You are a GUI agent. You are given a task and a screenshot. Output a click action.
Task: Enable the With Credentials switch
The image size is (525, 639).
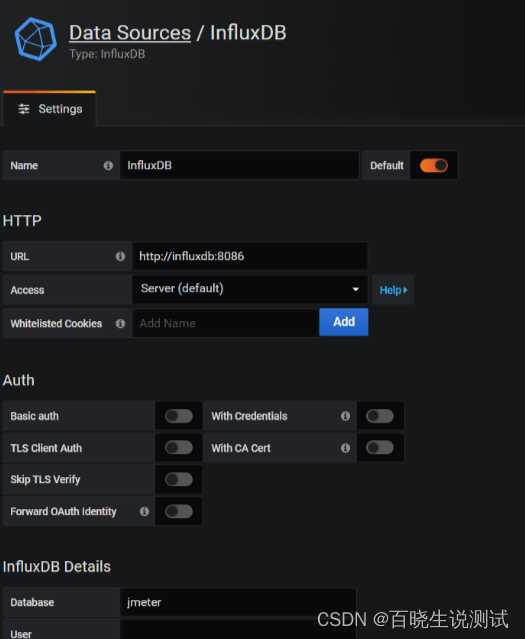pyautogui.click(x=380, y=416)
